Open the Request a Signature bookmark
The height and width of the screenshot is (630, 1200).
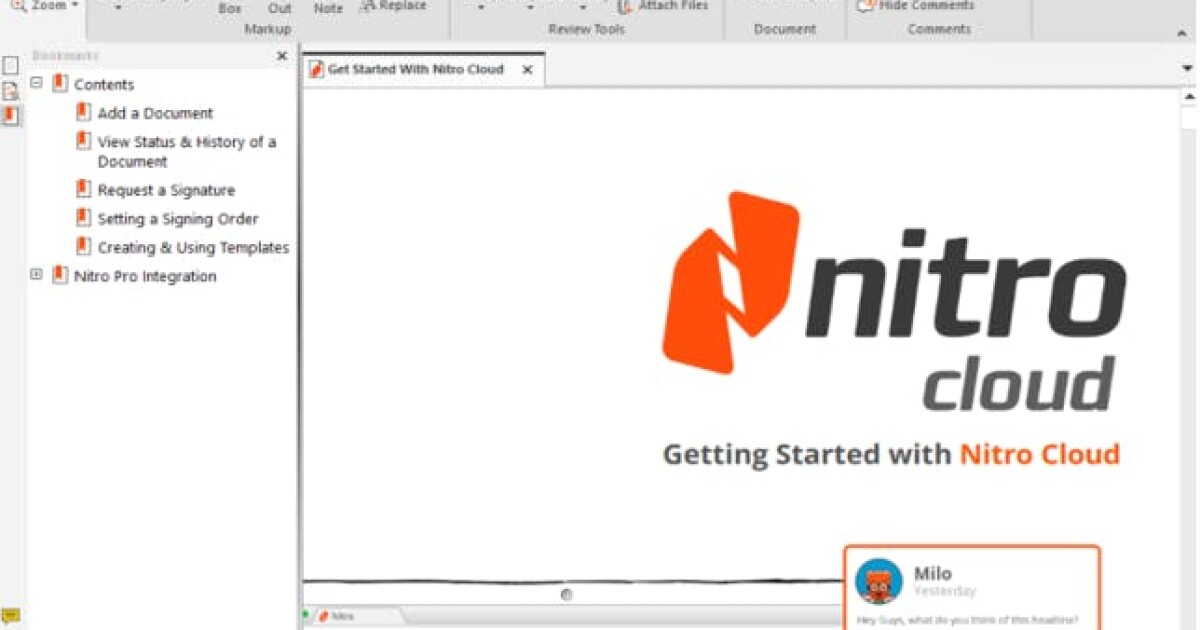(166, 190)
